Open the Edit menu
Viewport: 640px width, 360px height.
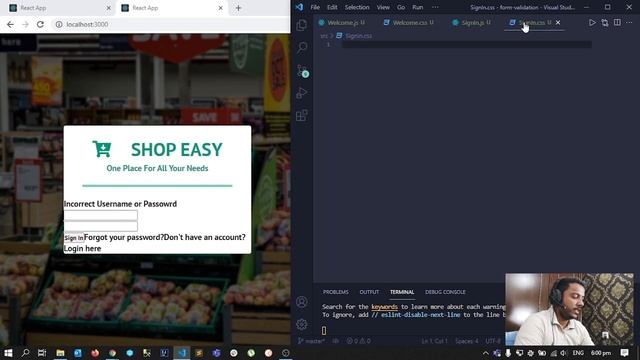point(332,7)
